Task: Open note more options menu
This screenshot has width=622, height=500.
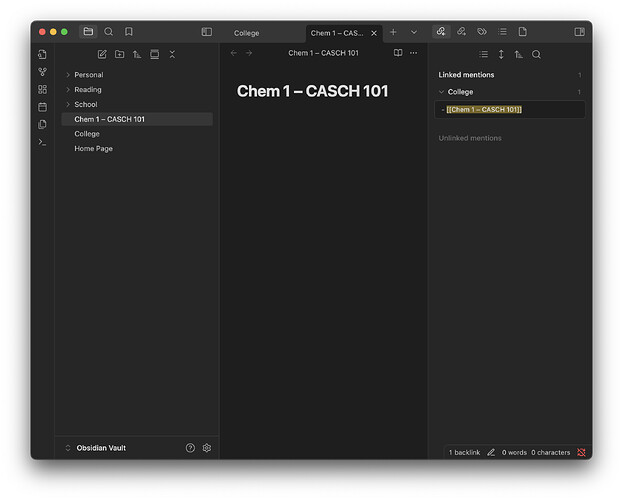Action: pyautogui.click(x=413, y=53)
